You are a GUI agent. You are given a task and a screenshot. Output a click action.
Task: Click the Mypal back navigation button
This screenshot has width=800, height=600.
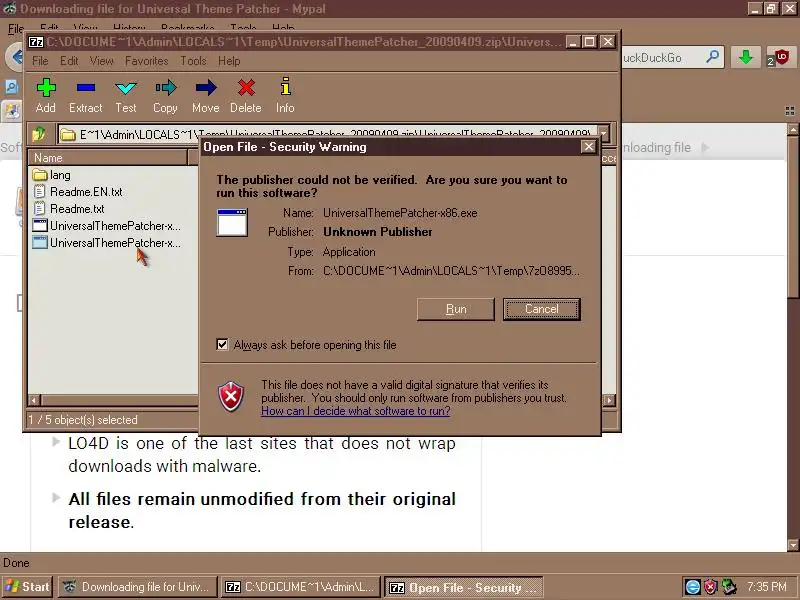coord(15,57)
